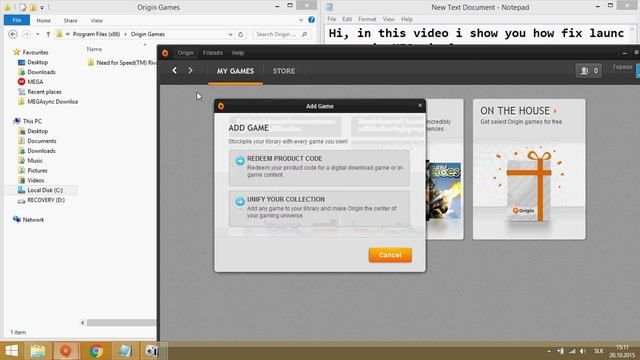
Task: Open Google Chrome from the taskbar
Action: 96,351
